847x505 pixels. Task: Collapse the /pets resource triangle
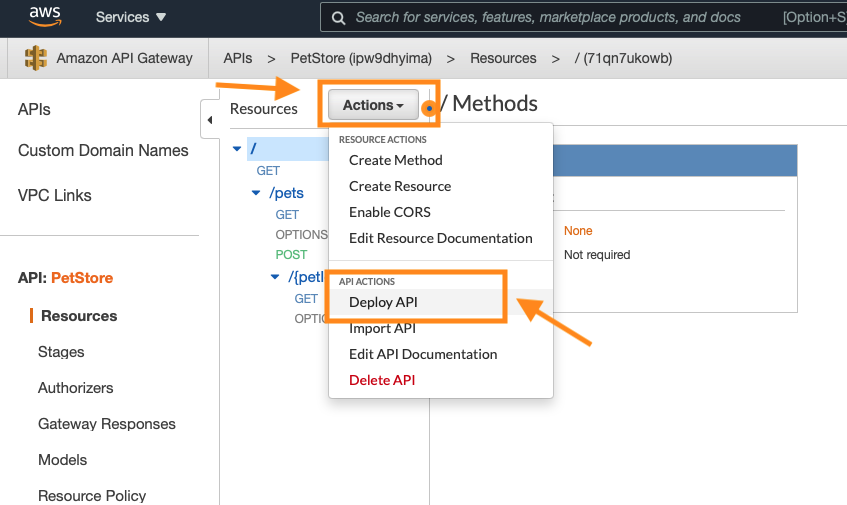256,193
